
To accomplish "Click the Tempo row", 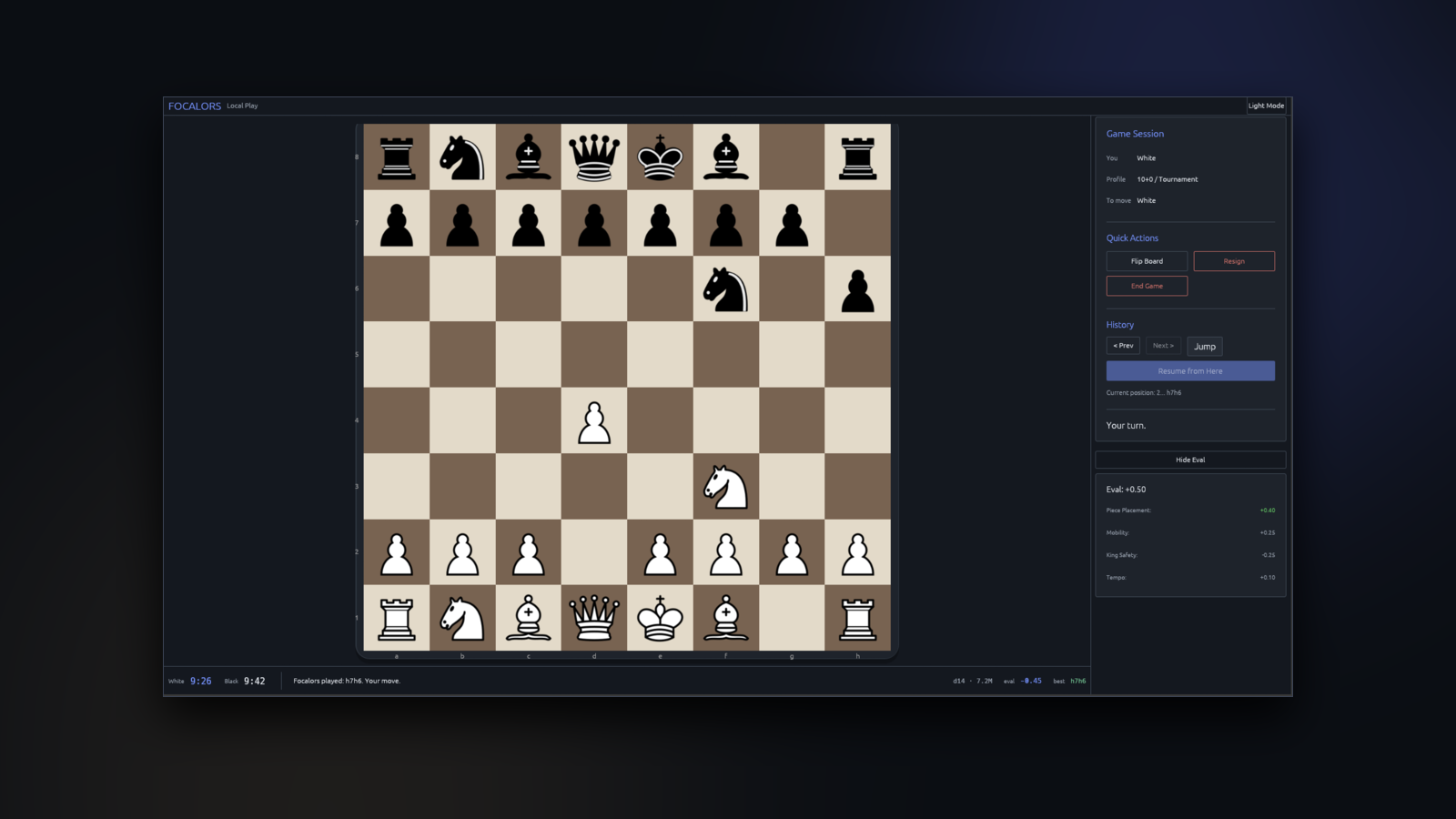I will pyautogui.click(x=1190, y=577).
